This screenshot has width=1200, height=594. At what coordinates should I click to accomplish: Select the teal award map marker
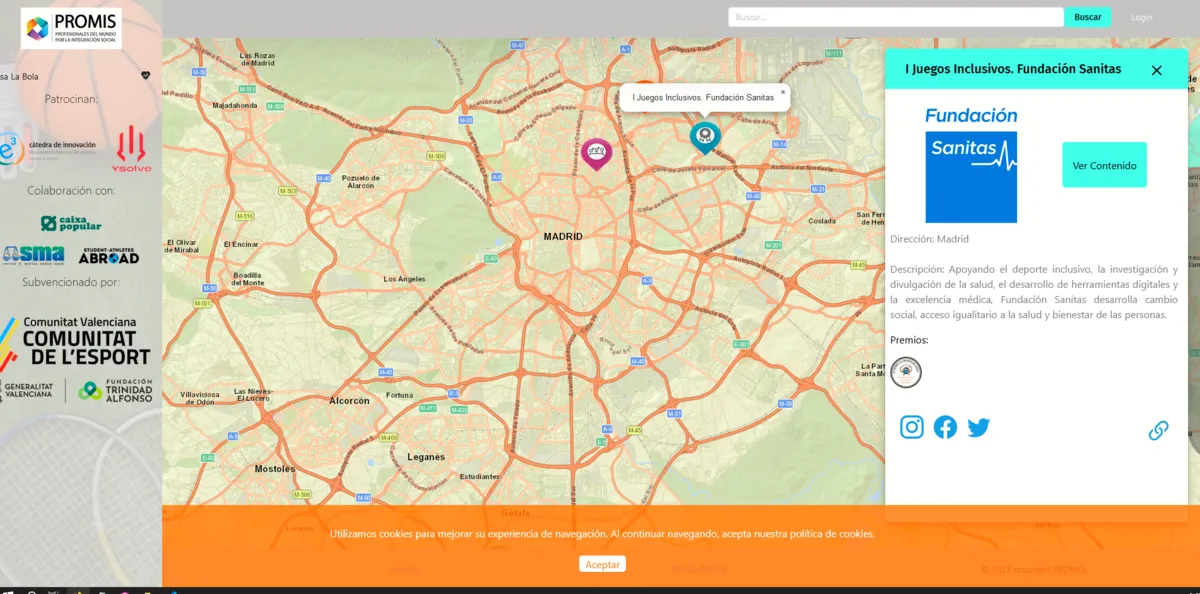pyautogui.click(x=705, y=137)
